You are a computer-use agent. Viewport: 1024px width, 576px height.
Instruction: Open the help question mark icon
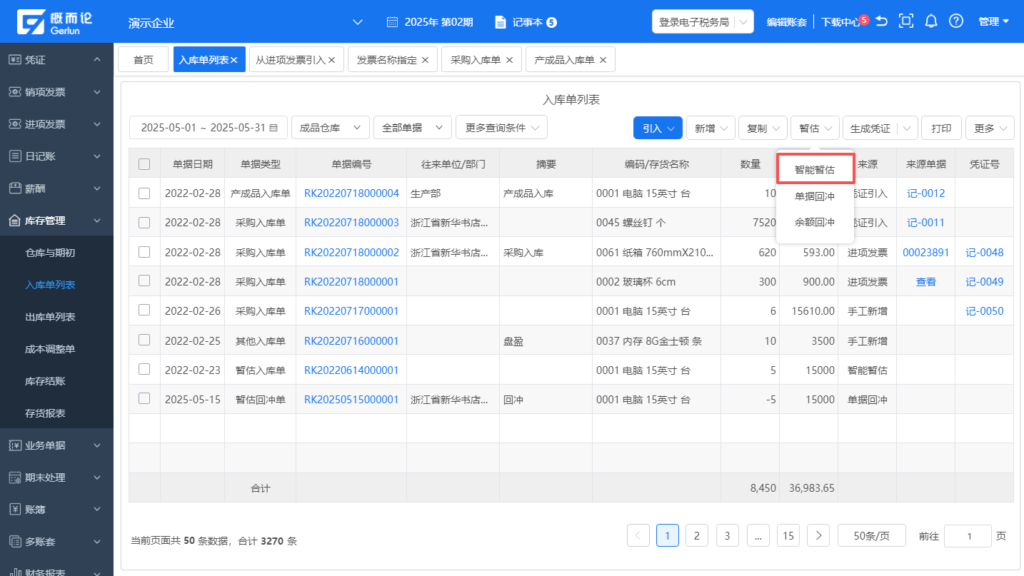(956, 21)
